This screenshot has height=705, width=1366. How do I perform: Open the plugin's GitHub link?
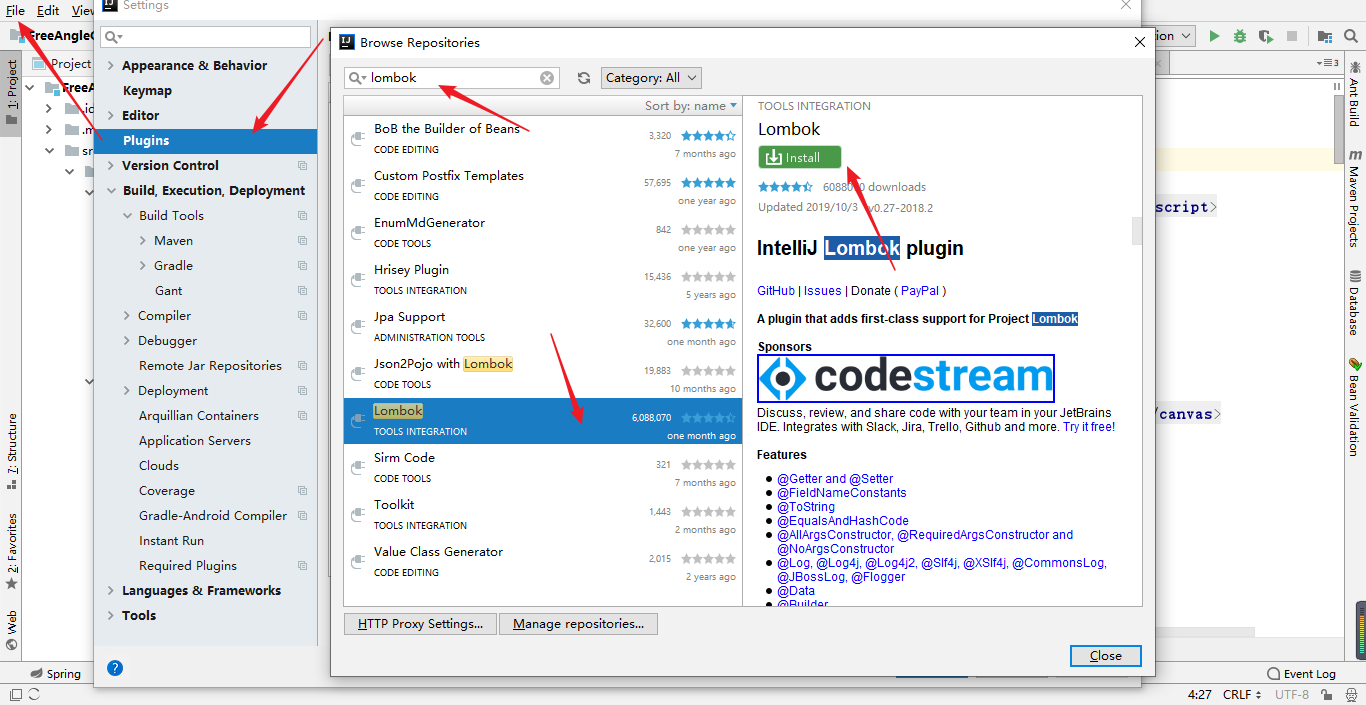(776, 291)
